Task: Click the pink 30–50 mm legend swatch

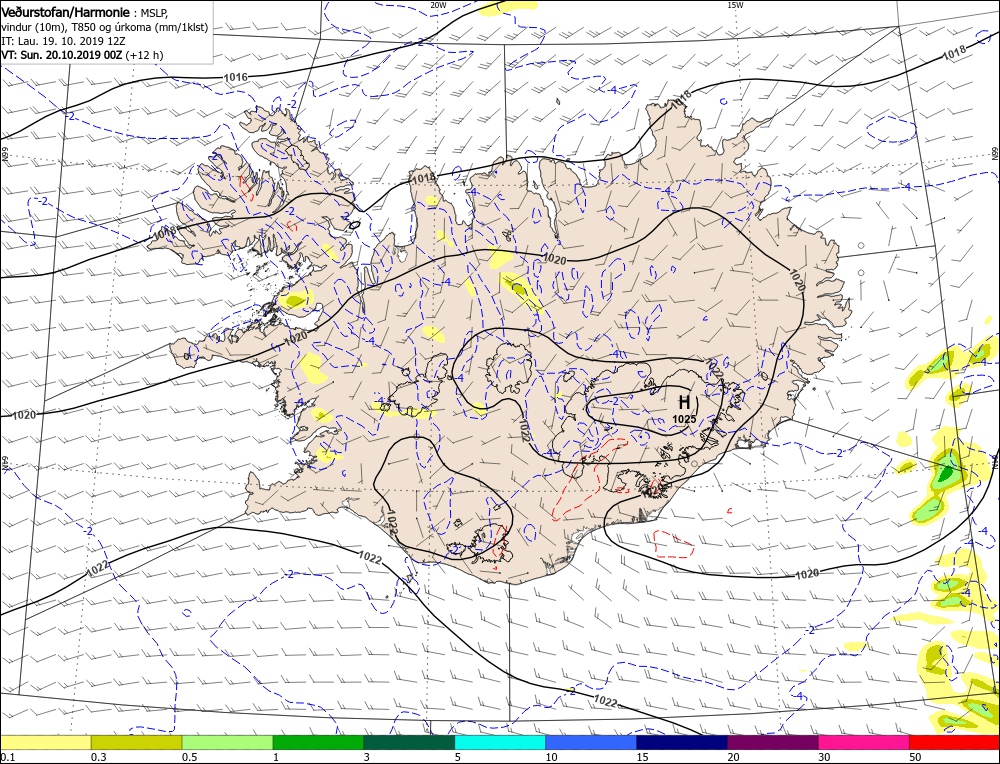Action: [864, 742]
